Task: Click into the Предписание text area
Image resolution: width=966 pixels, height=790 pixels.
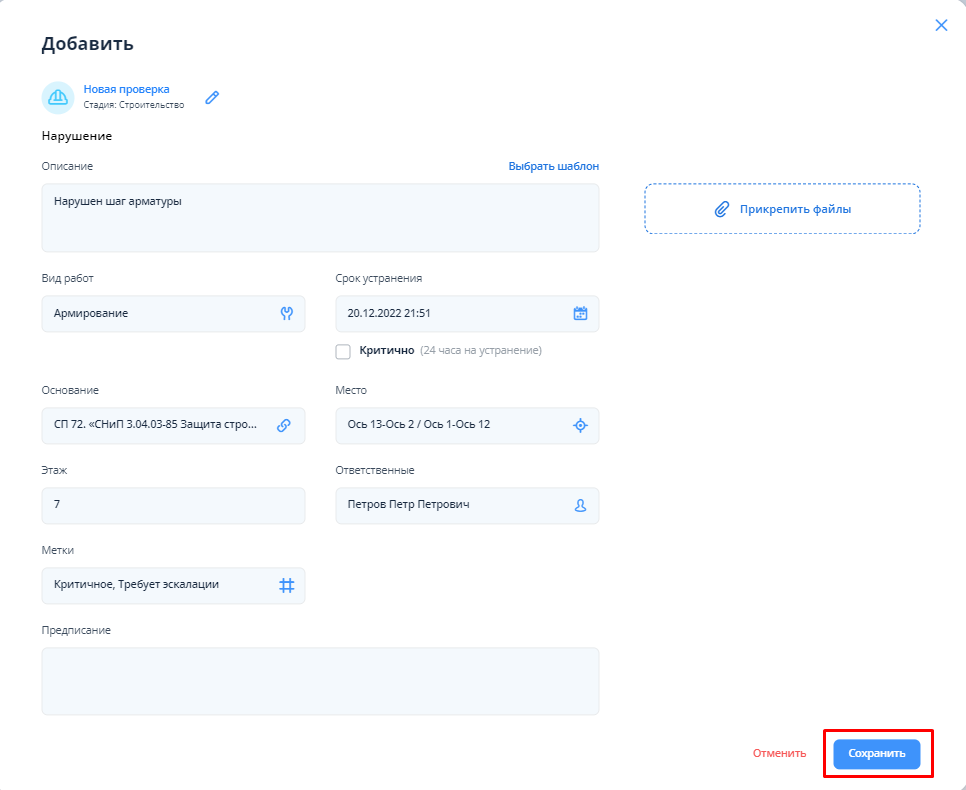Action: [x=320, y=681]
